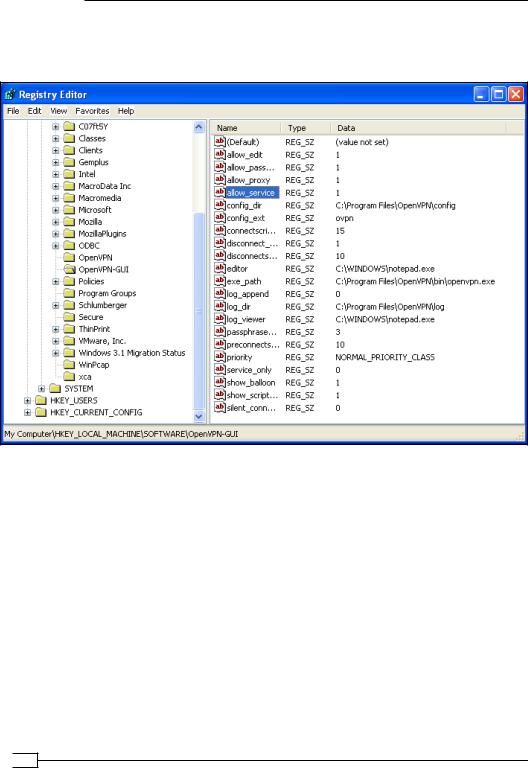Click the service_only string value icon

[x=219, y=370]
